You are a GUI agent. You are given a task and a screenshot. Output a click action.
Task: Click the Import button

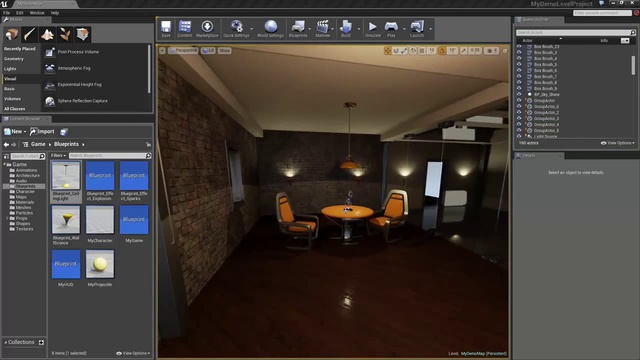pos(42,131)
